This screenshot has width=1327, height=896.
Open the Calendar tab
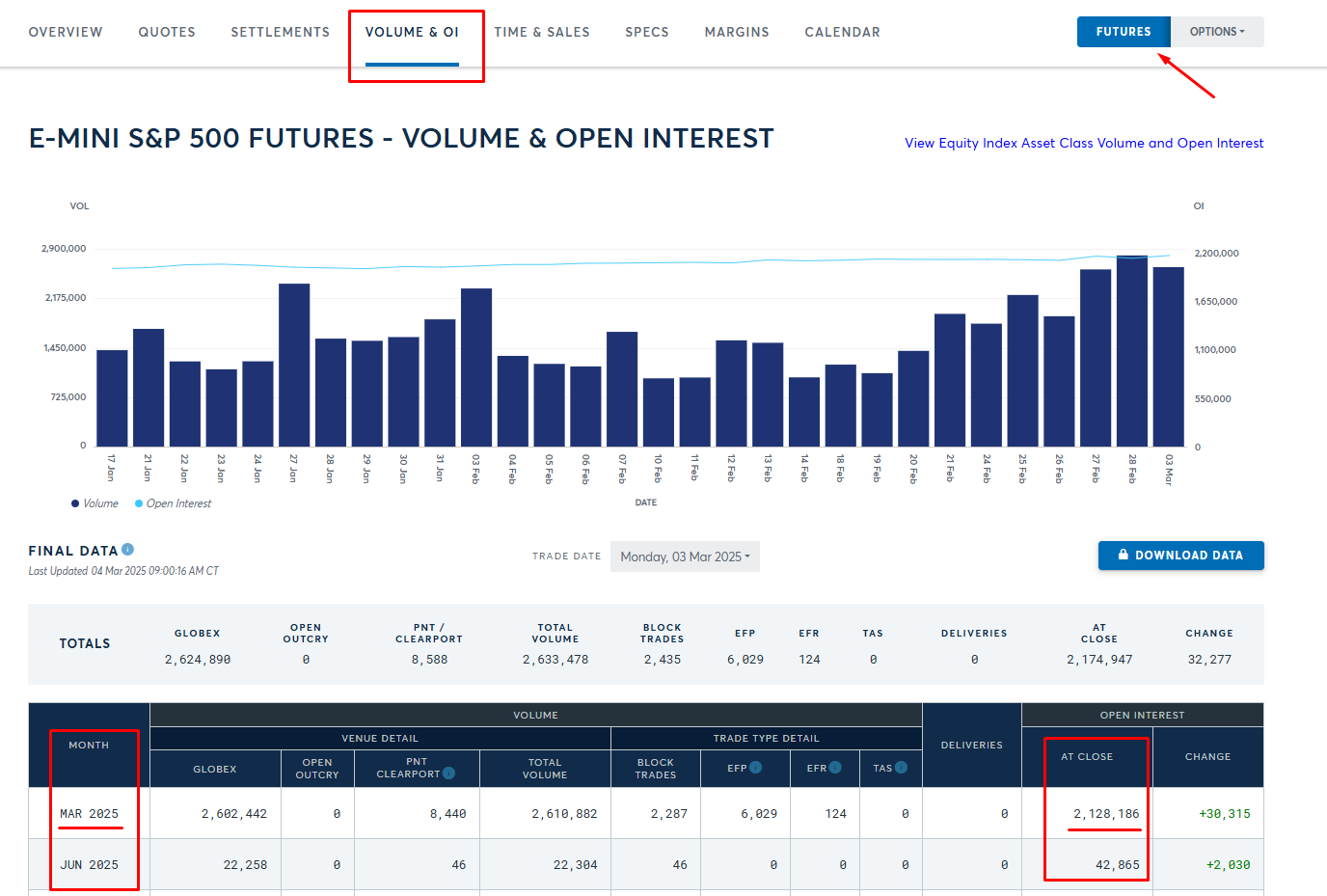tap(843, 32)
